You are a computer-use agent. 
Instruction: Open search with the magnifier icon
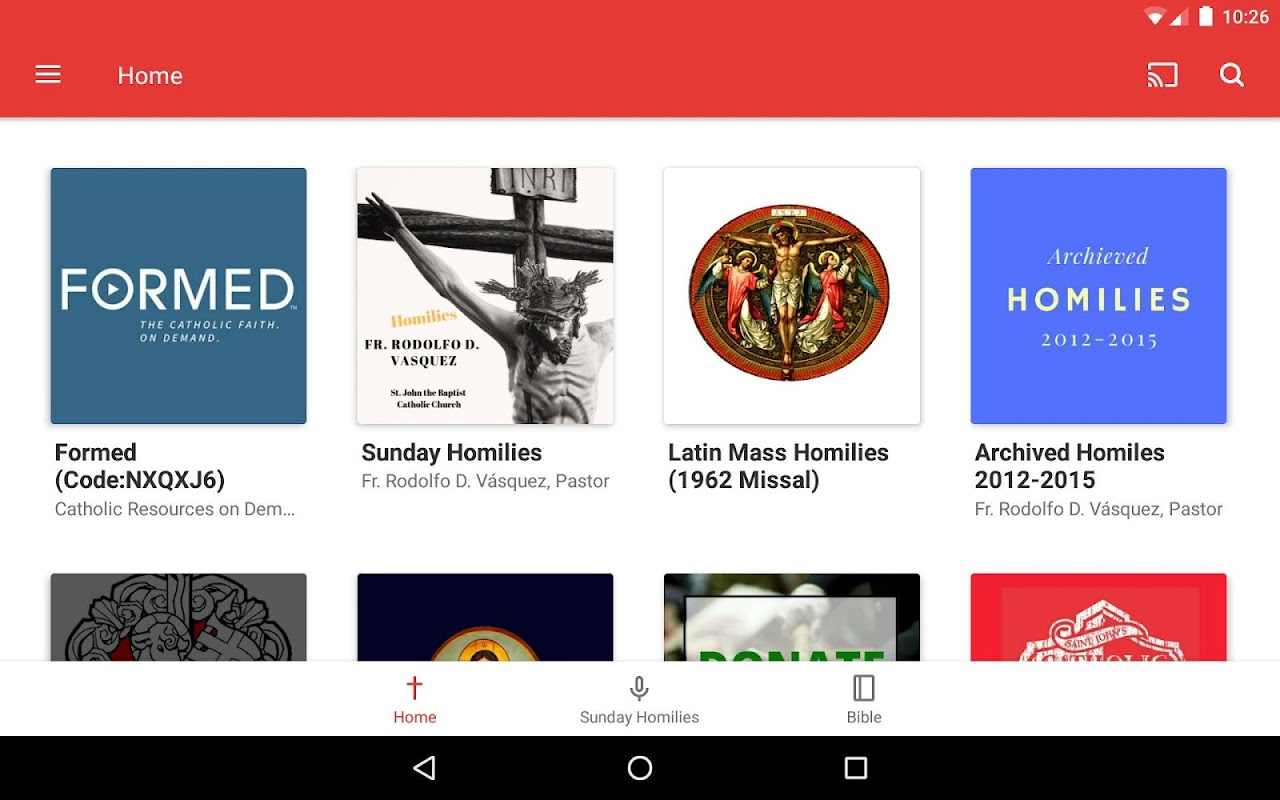point(1232,75)
